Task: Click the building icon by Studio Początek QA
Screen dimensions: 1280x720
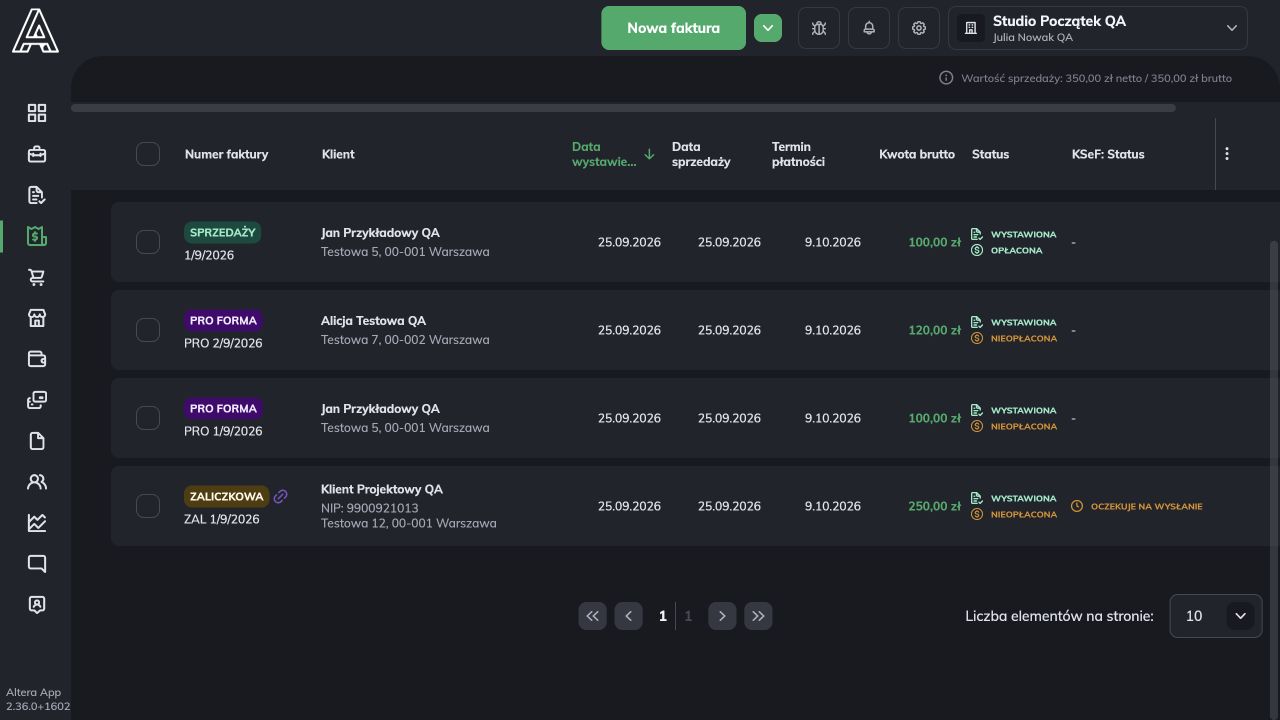Action: click(970, 28)
